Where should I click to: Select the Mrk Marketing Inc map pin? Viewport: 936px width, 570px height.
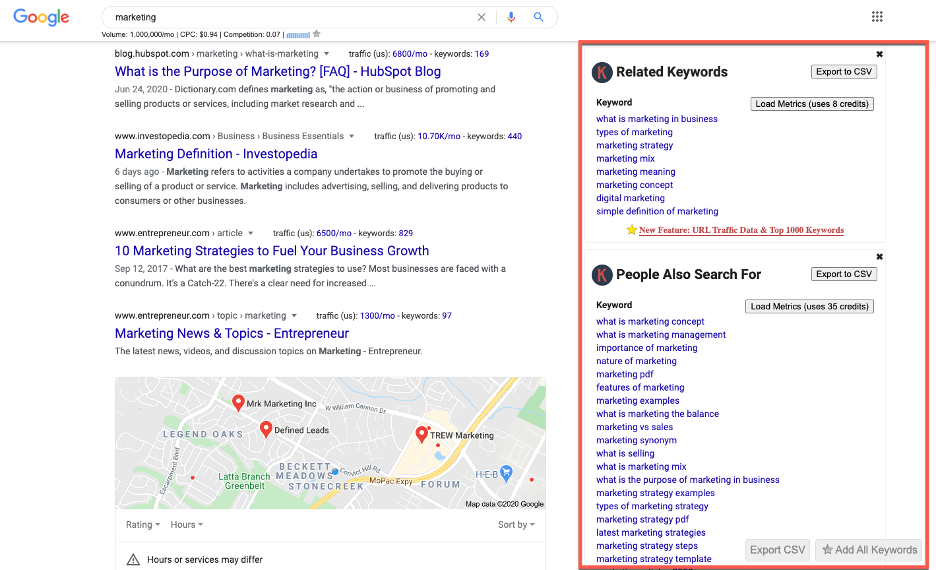pyautogui.click(x=238, y=402)
